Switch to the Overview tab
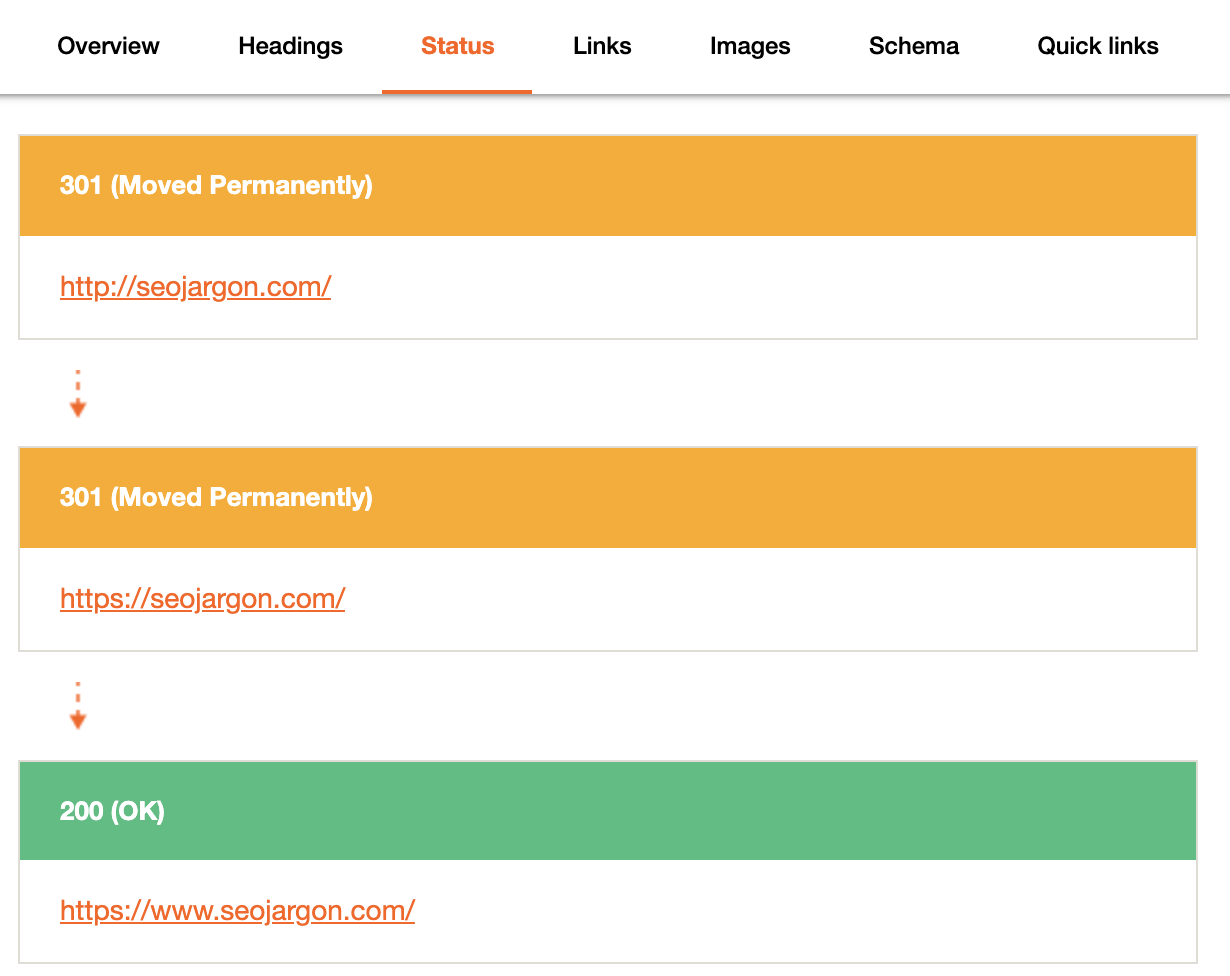This screenshot has width=1230, height=976. tap(108, 46)
